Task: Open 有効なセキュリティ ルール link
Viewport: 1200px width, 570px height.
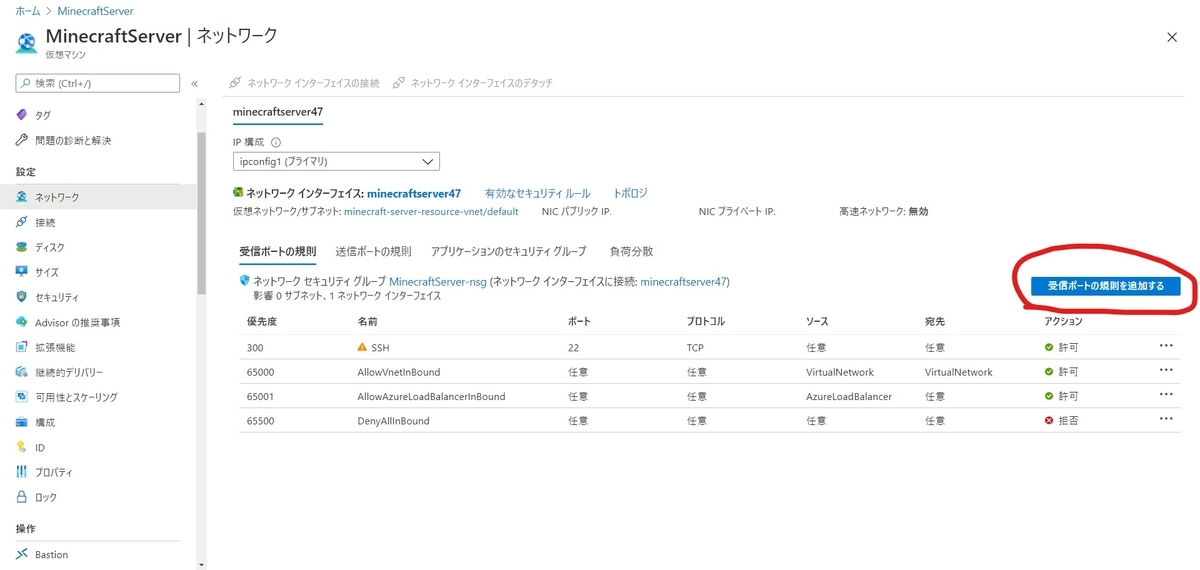Action: pyautogui.click(x=537, y=193)
